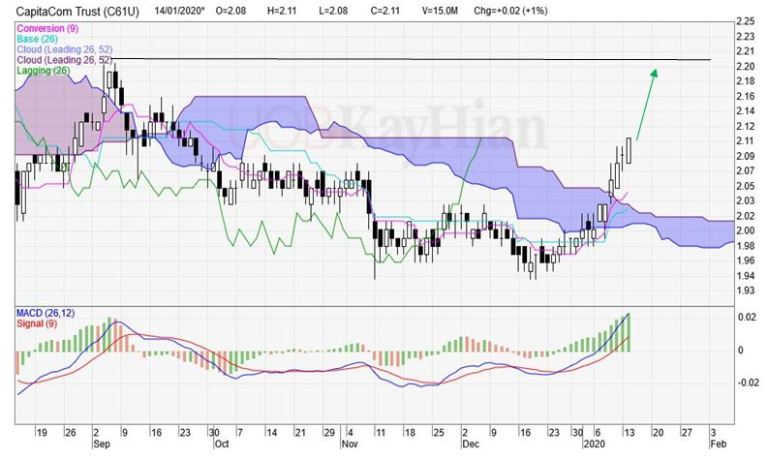Click the 2.25 price axis label
Viewport: 768px width, 460px height.
coord(745,21)
